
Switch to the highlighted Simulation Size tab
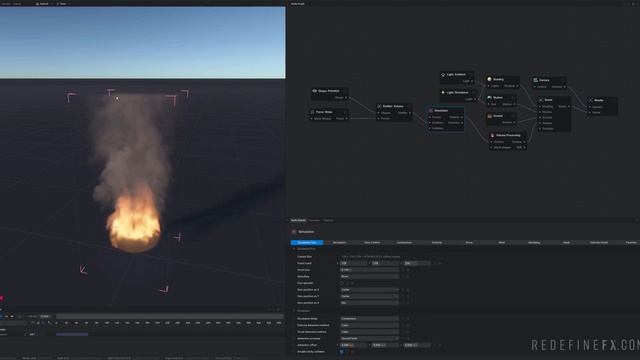307,242
